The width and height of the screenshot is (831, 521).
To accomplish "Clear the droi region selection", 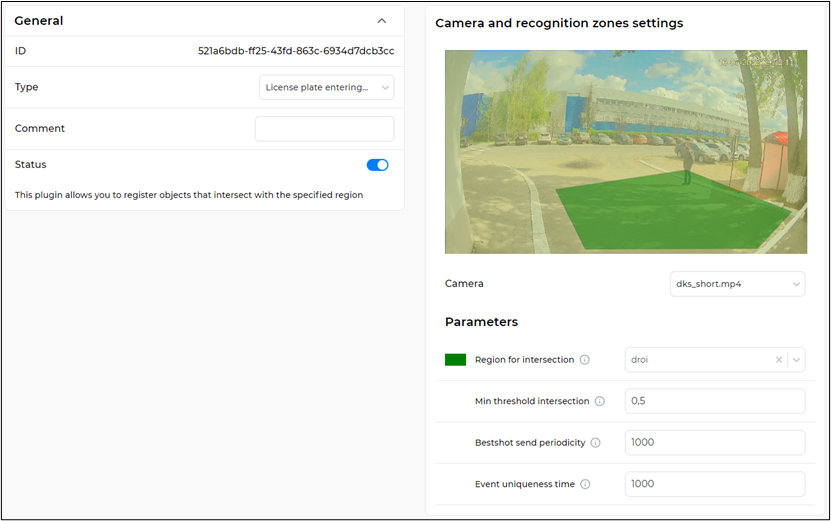I will tap(779, 360).
